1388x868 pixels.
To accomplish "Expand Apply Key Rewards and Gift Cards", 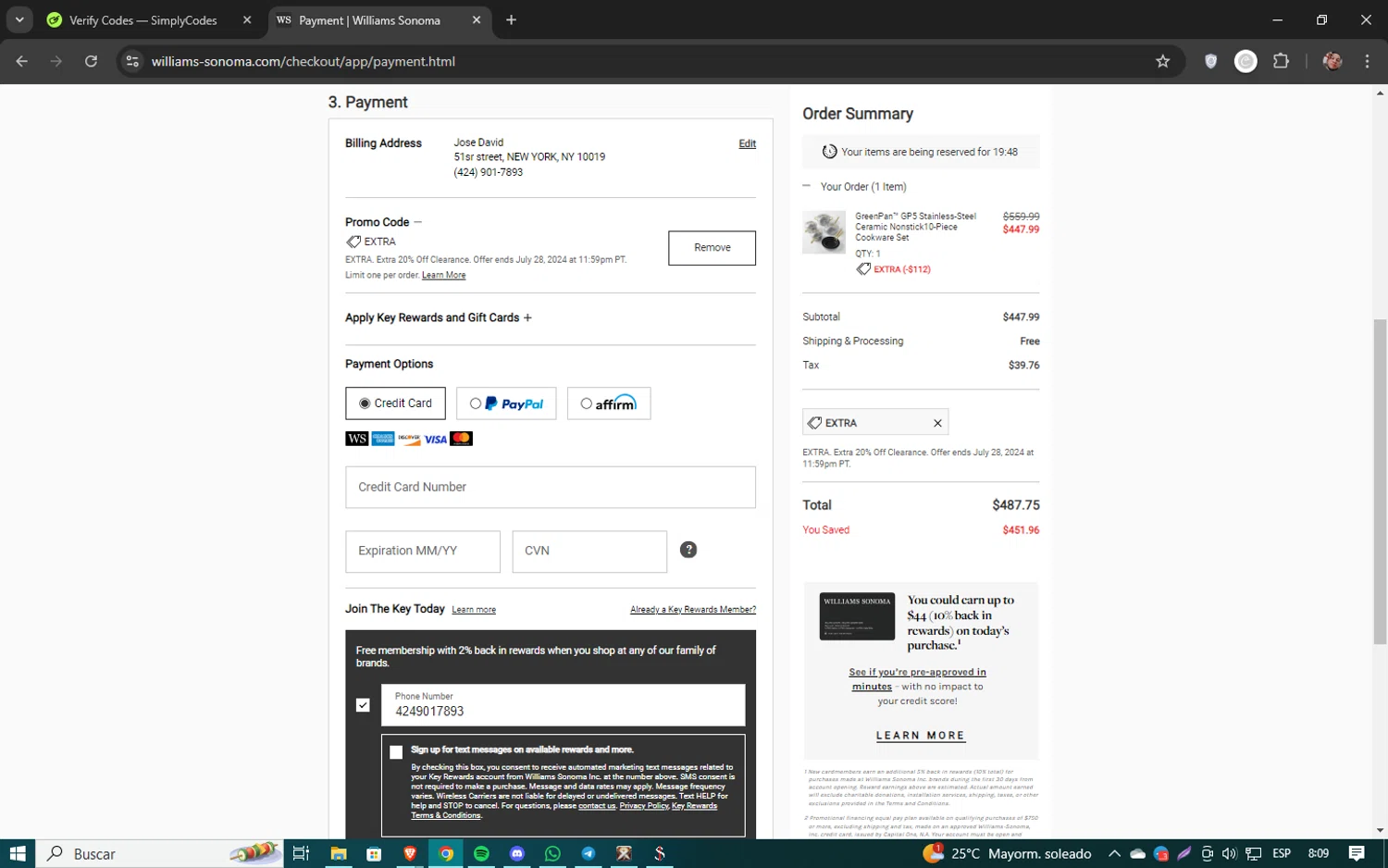I will click(x=527, y=317).
